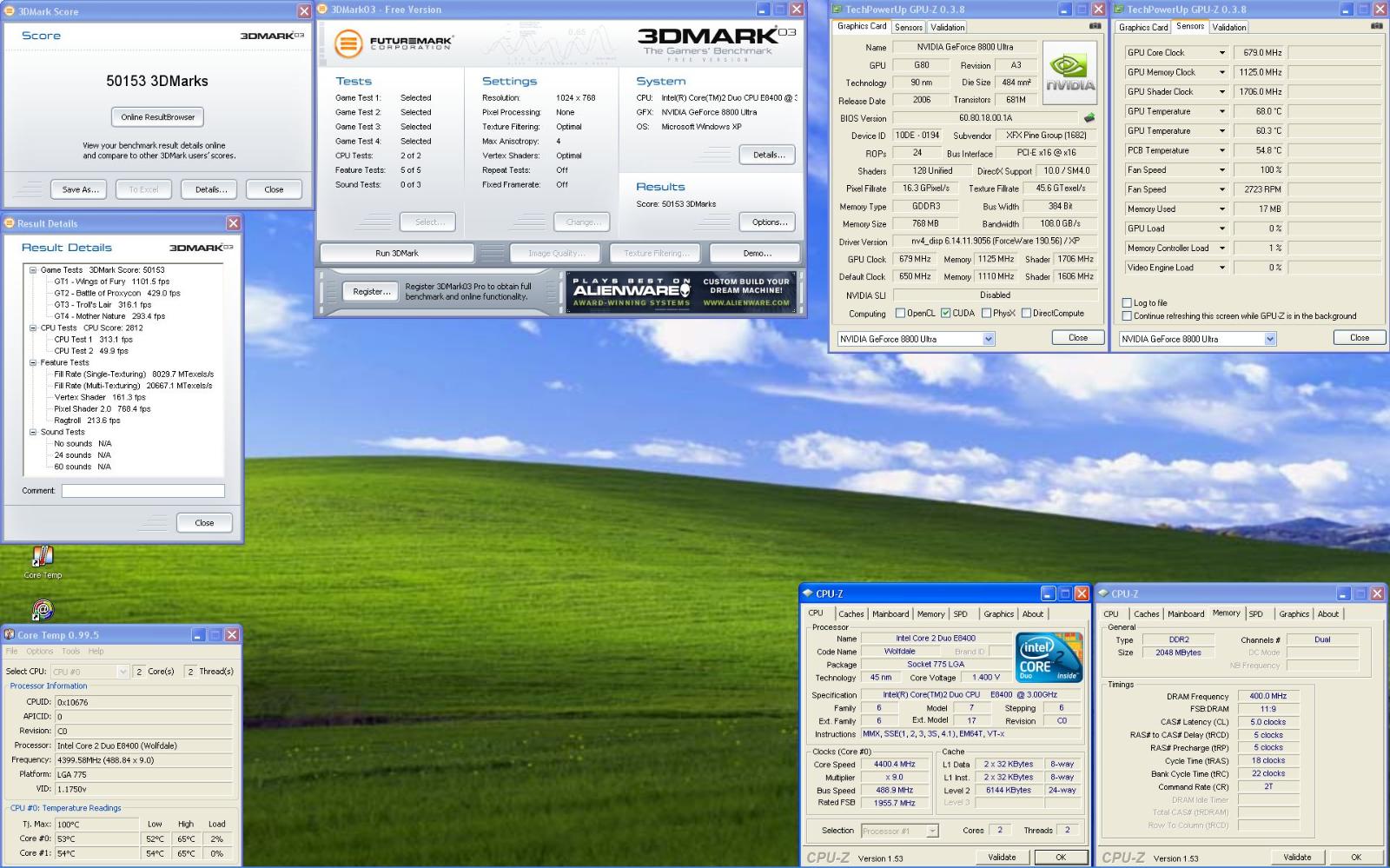Switch to Mainboard tab in CPU-Z CPU-tab window

pyautogui.click(x=890, y=613)
